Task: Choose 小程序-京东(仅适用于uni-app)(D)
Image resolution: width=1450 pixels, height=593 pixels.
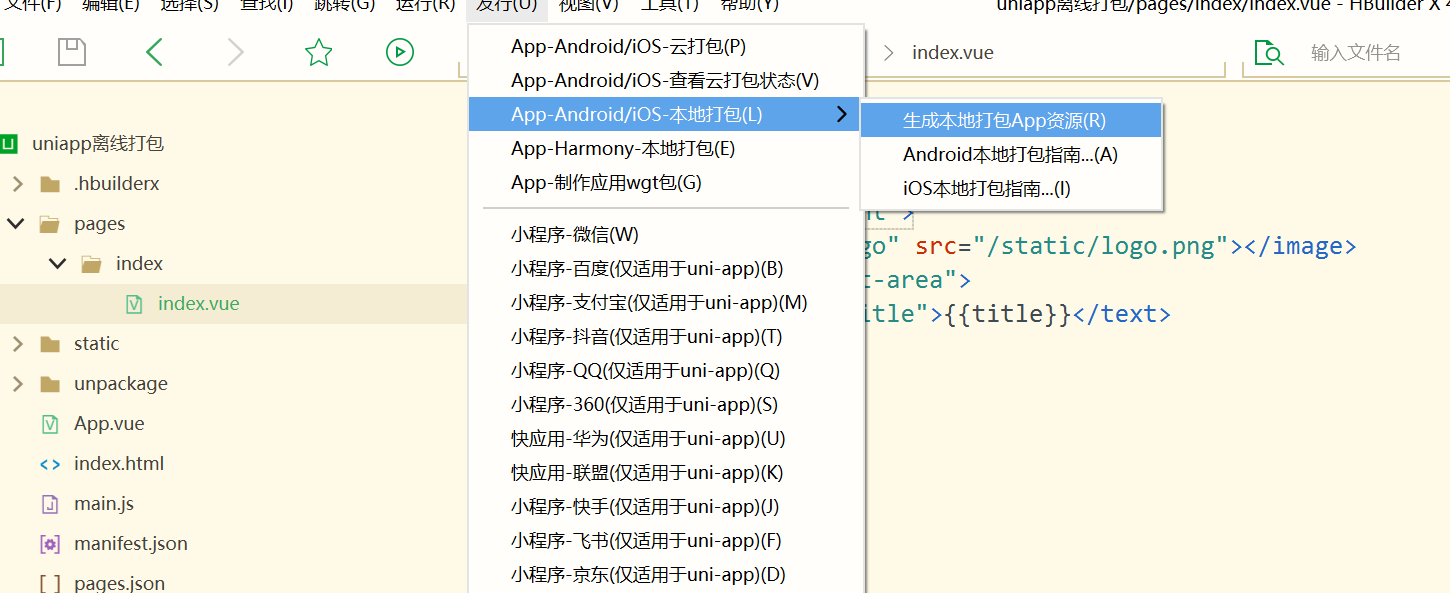Action: point(666,575)
